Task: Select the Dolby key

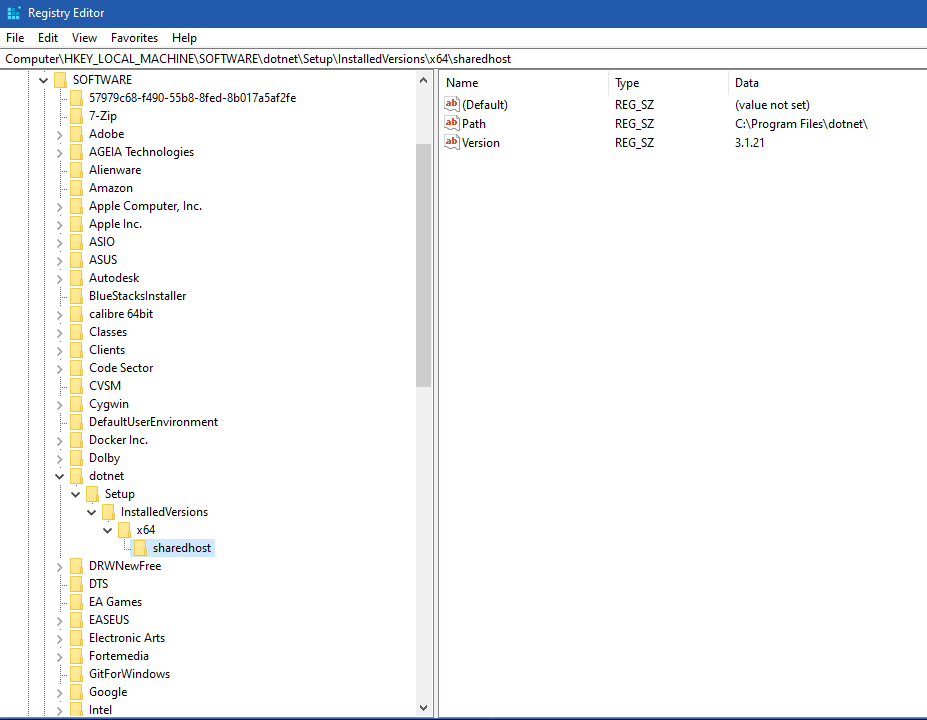Action: pos(104,458)
